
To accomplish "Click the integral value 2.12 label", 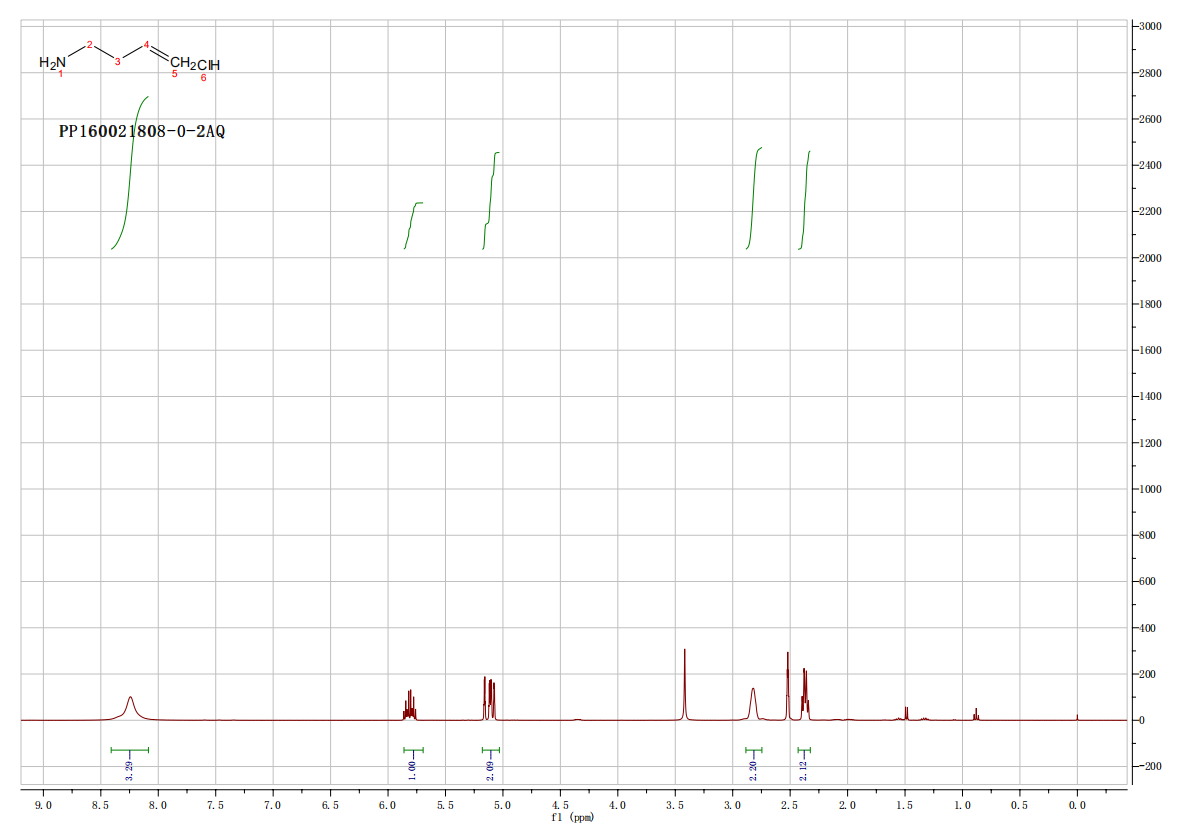I will click(803, 770).
